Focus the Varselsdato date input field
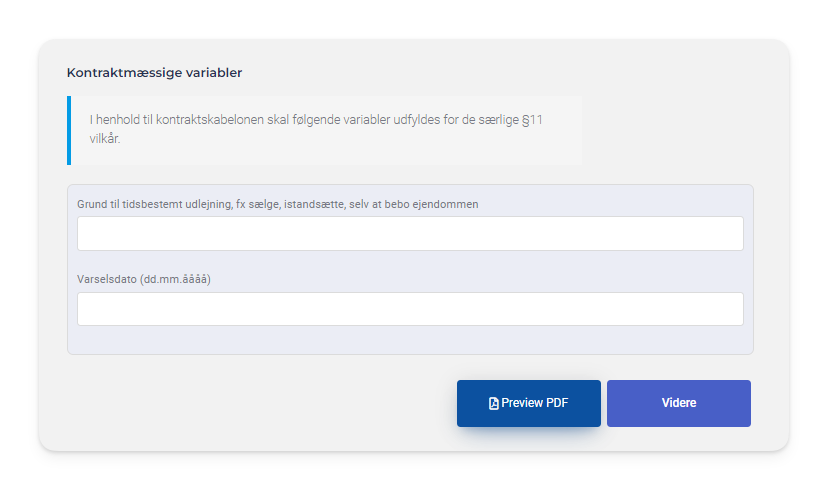This screenshot has height=490, width=828. coord(410,309)
